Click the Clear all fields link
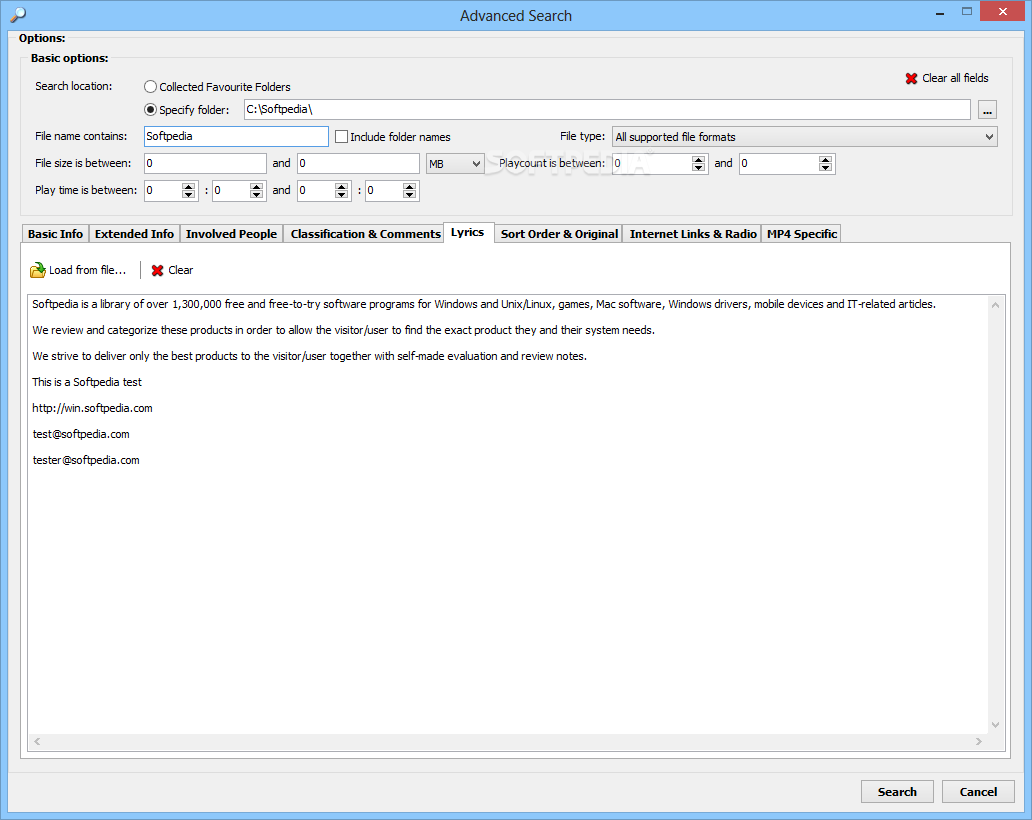 955,78
